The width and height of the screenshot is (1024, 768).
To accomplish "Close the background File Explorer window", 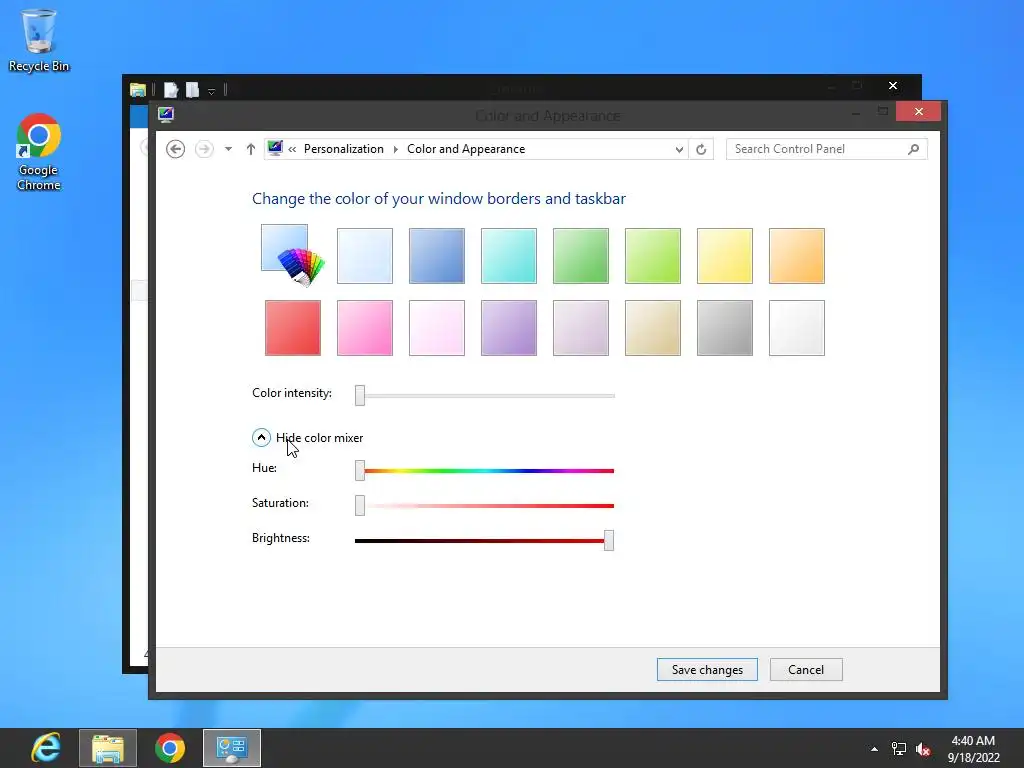I will point(893,86).
